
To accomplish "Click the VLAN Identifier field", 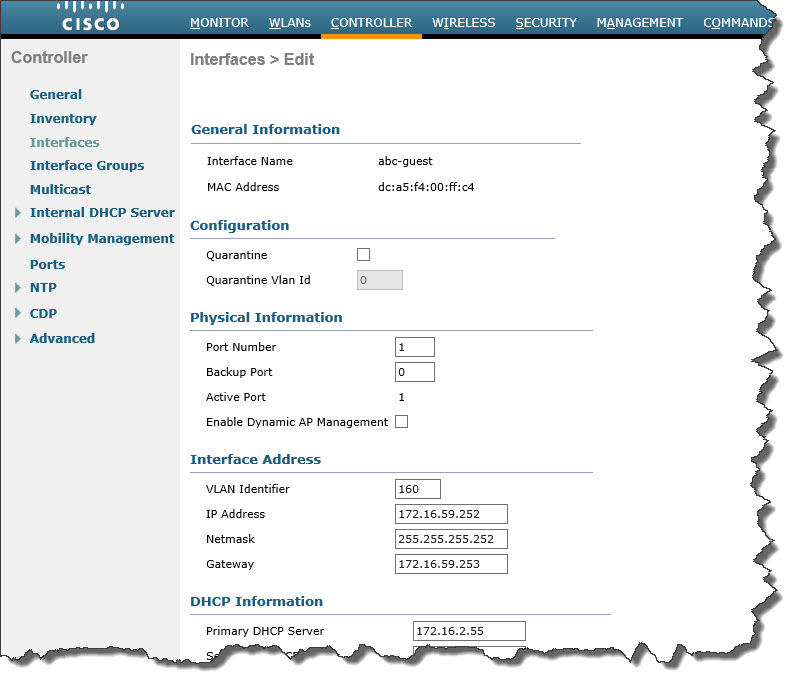I will 418,489.
